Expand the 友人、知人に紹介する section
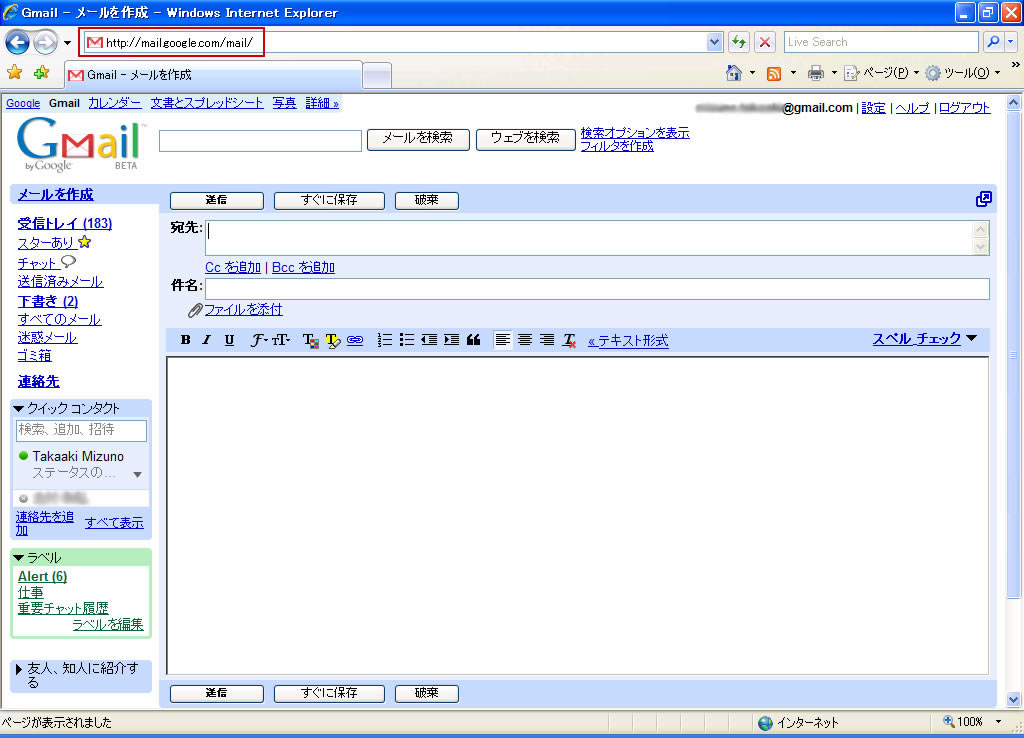The width and height of the screenshot is (1024, 738). [19, 669]
